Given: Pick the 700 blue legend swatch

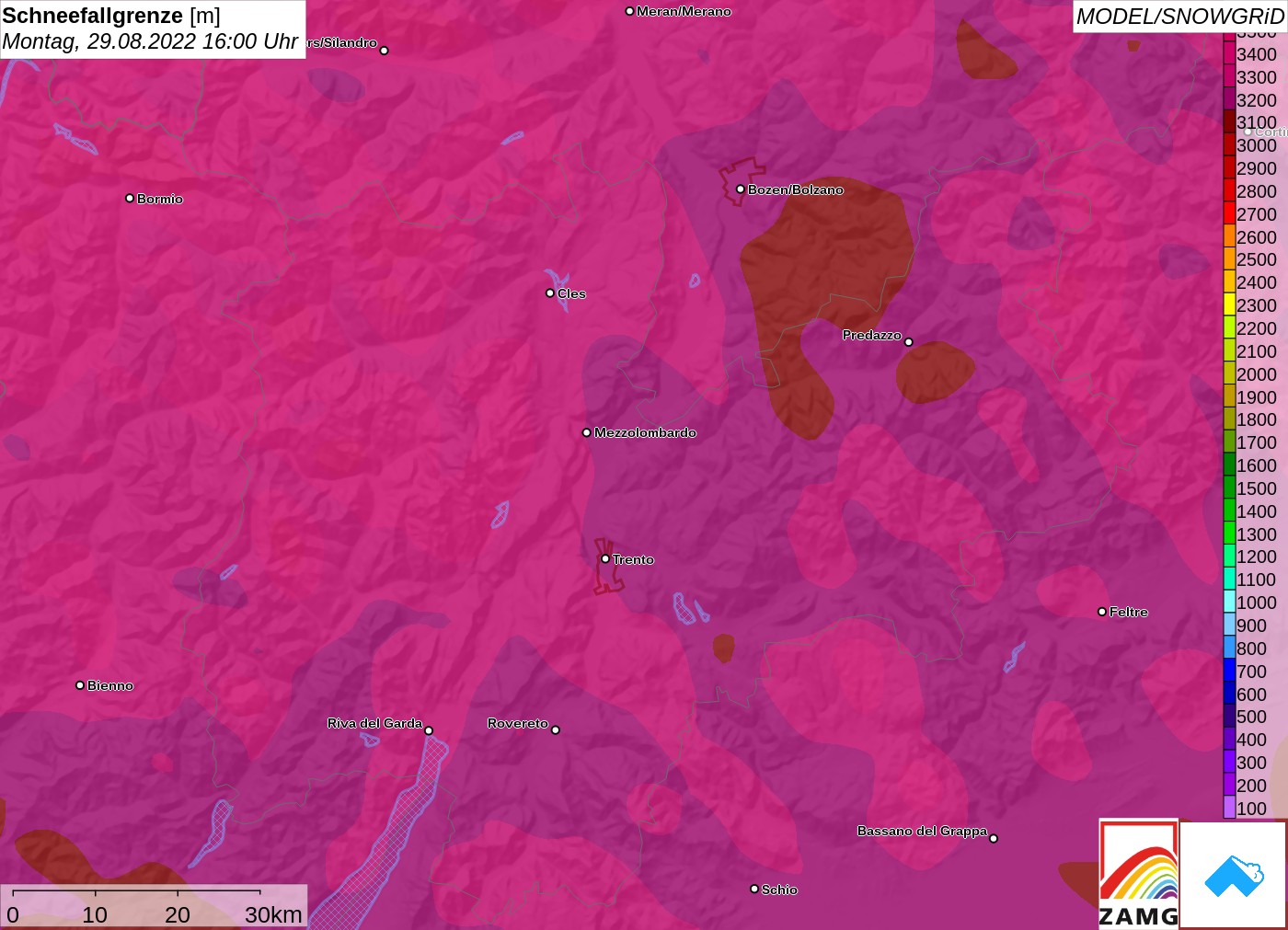Looking at the screenshot, I should pyautogui.click(x=1229, y=671).
